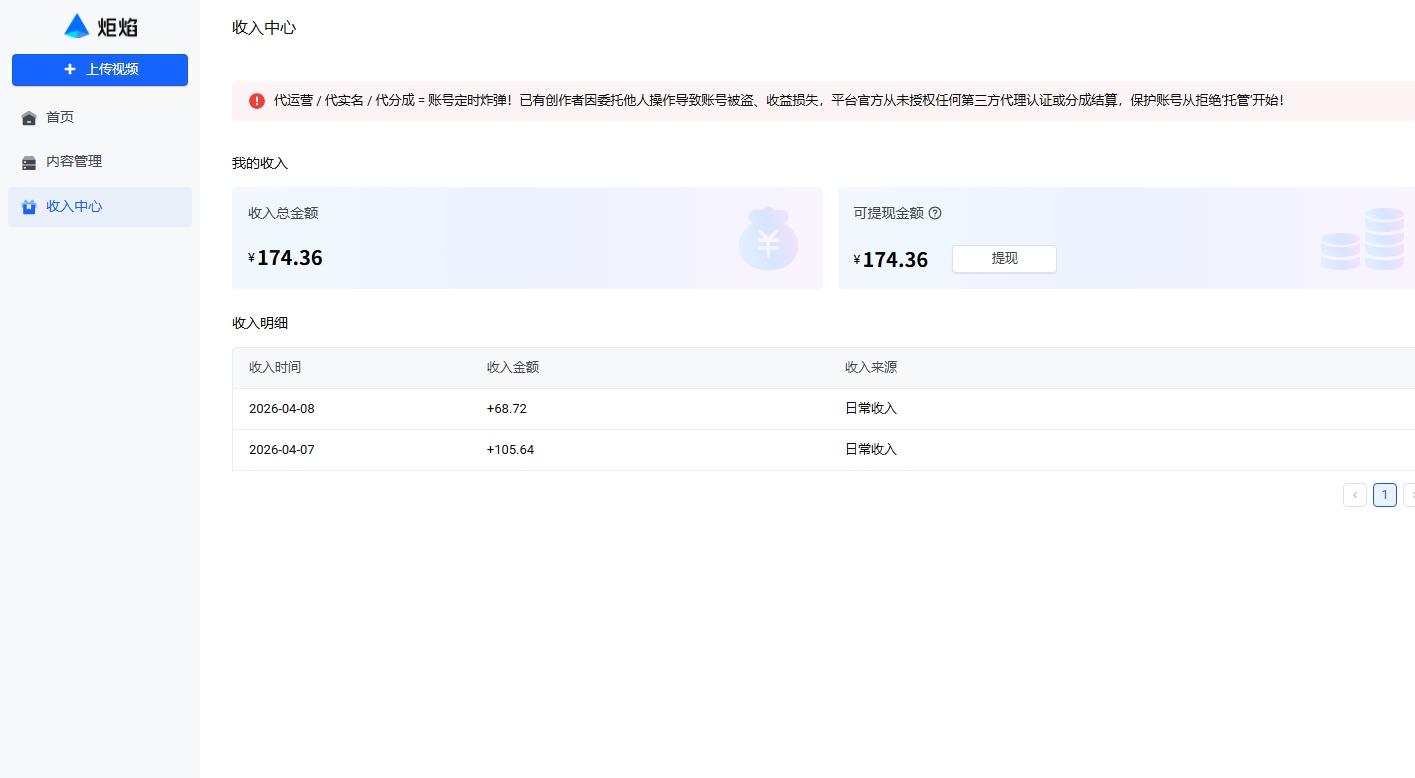Click the 炬焰 logo icon

click(x=77, y=25)
